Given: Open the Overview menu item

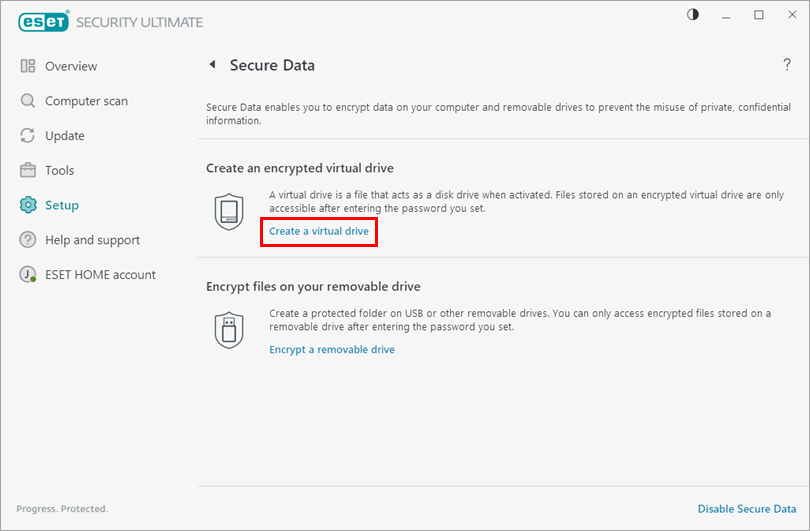Looking at the screenshot, I should (x=71, y=66).
